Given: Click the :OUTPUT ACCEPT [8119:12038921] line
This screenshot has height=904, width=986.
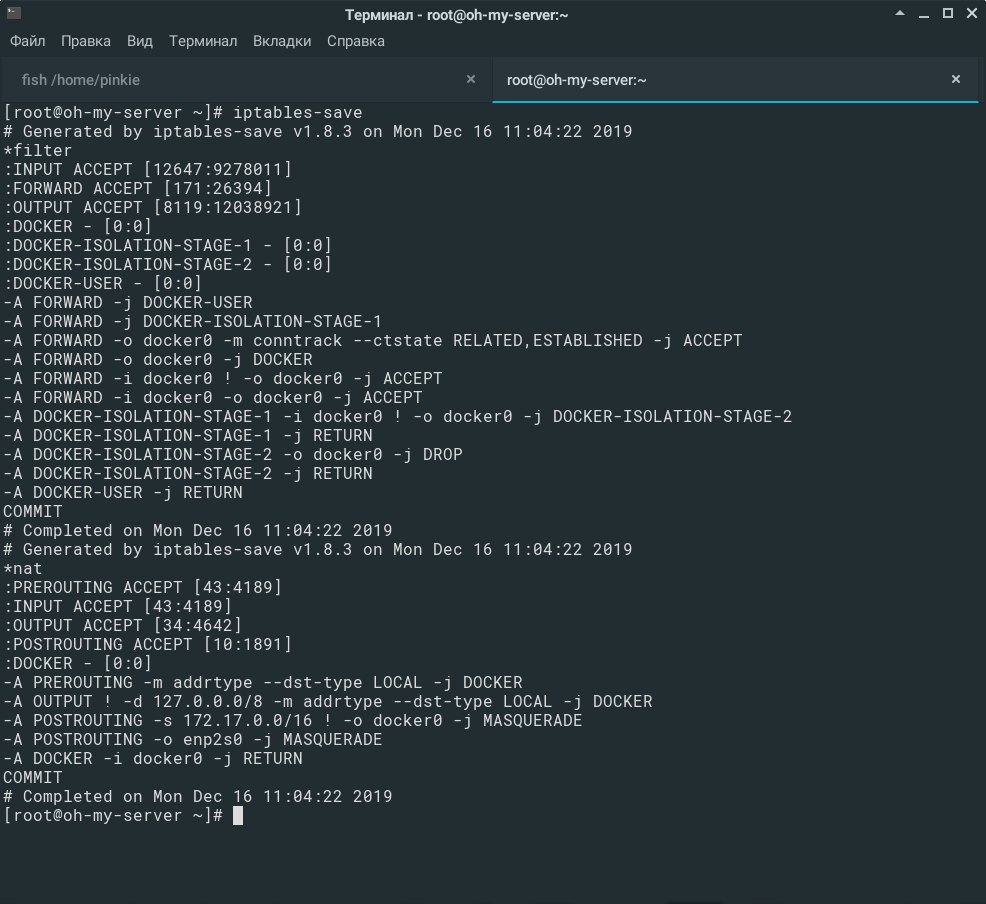Looking at the screenshot, I should pos(153,207).
